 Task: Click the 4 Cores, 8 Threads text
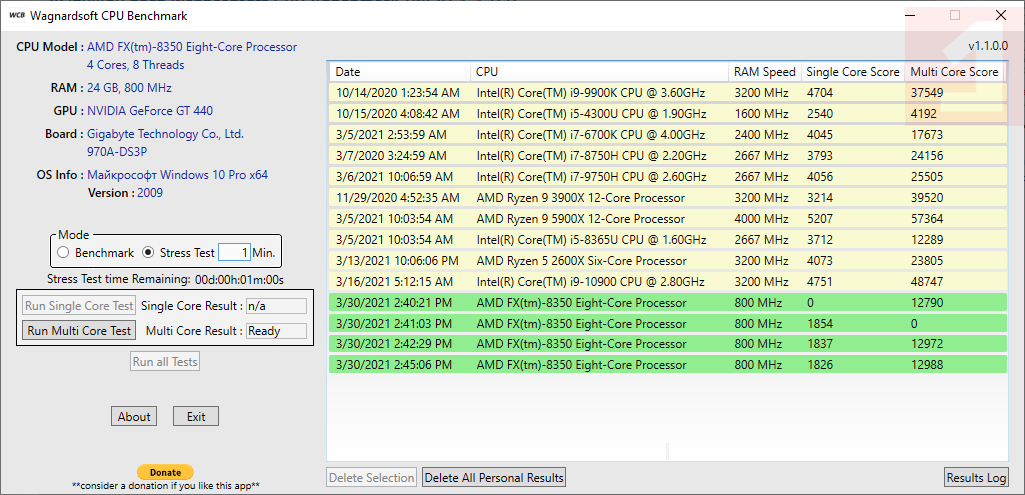click(x=135, y=65)
